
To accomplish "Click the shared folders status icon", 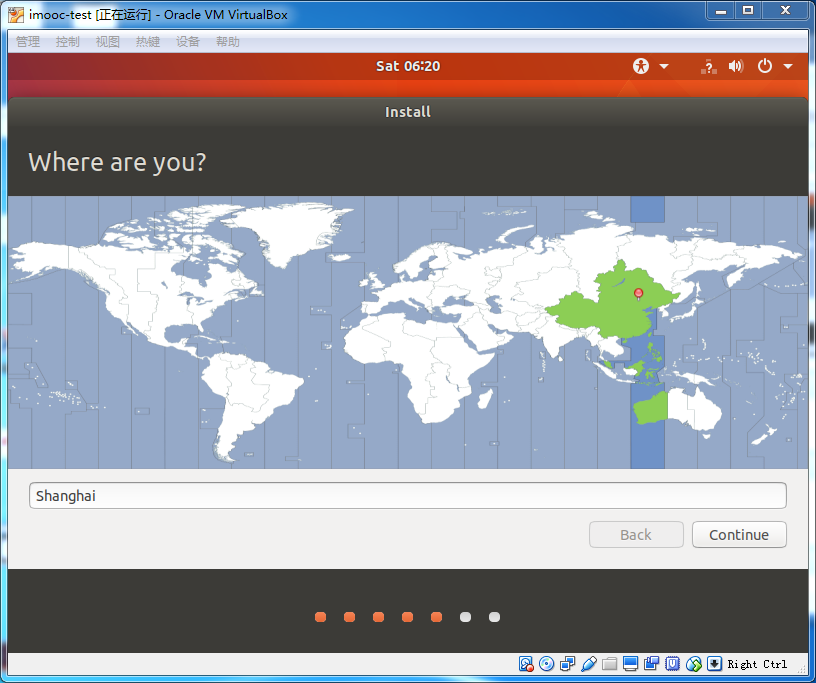I will (609, 664).
